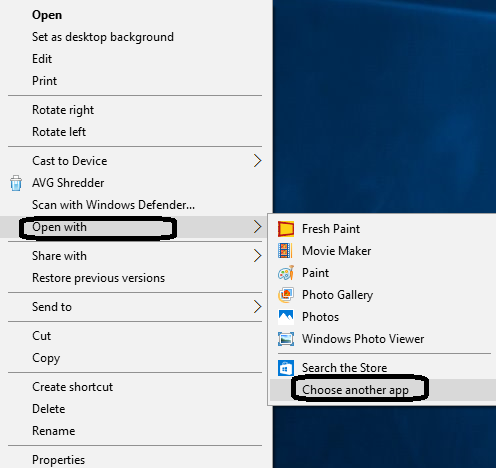This screenshot has width=496, height=468.
Task: Click the AVG Shredder trash icon
Action: (x=16, y=183)
